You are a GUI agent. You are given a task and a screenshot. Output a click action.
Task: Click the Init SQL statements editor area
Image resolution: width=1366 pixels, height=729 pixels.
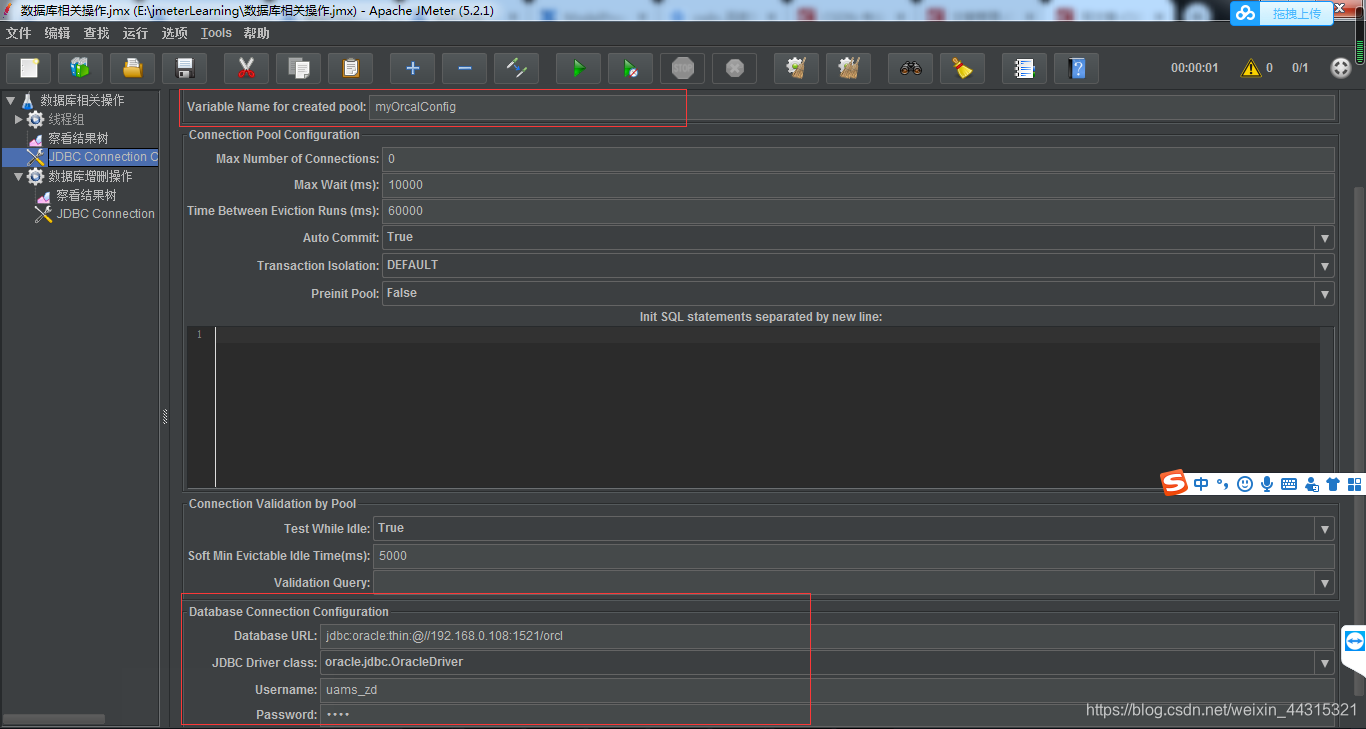[767, 407]
